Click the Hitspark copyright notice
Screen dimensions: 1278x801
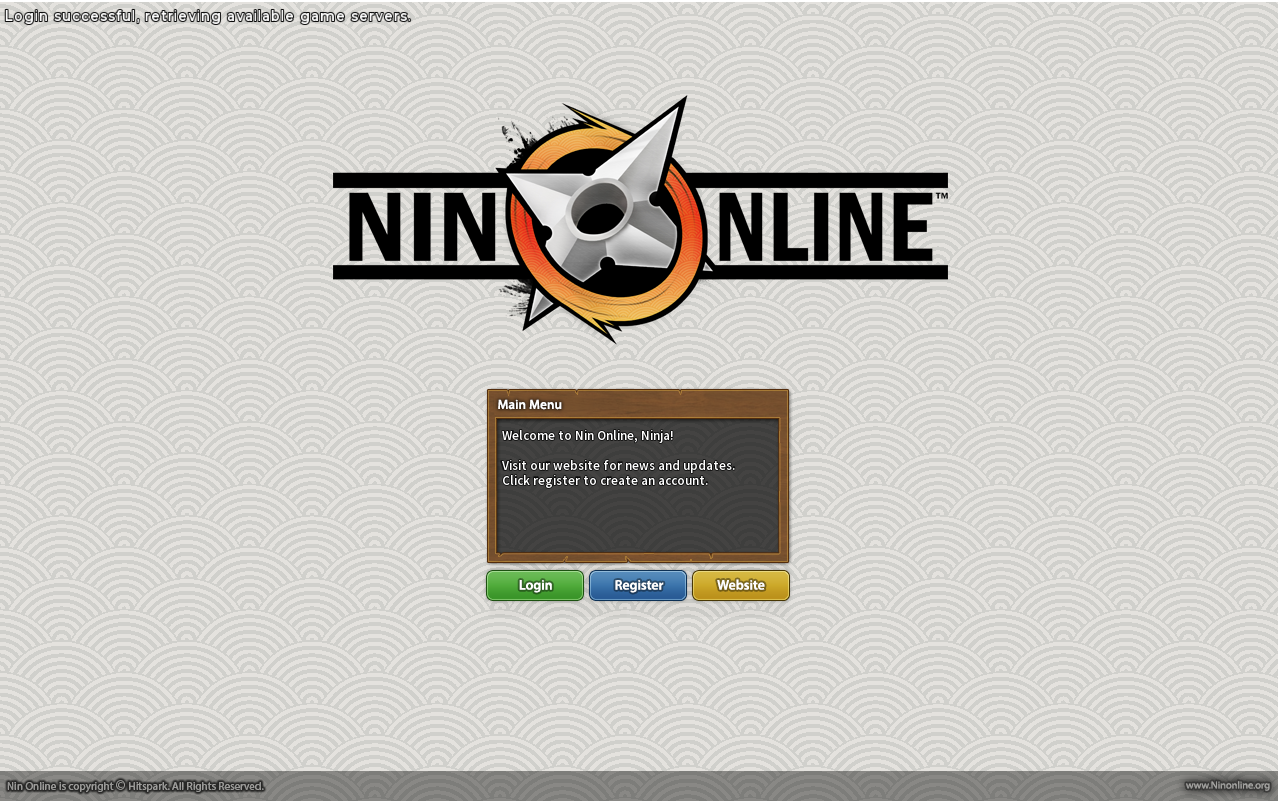point(135,786)
